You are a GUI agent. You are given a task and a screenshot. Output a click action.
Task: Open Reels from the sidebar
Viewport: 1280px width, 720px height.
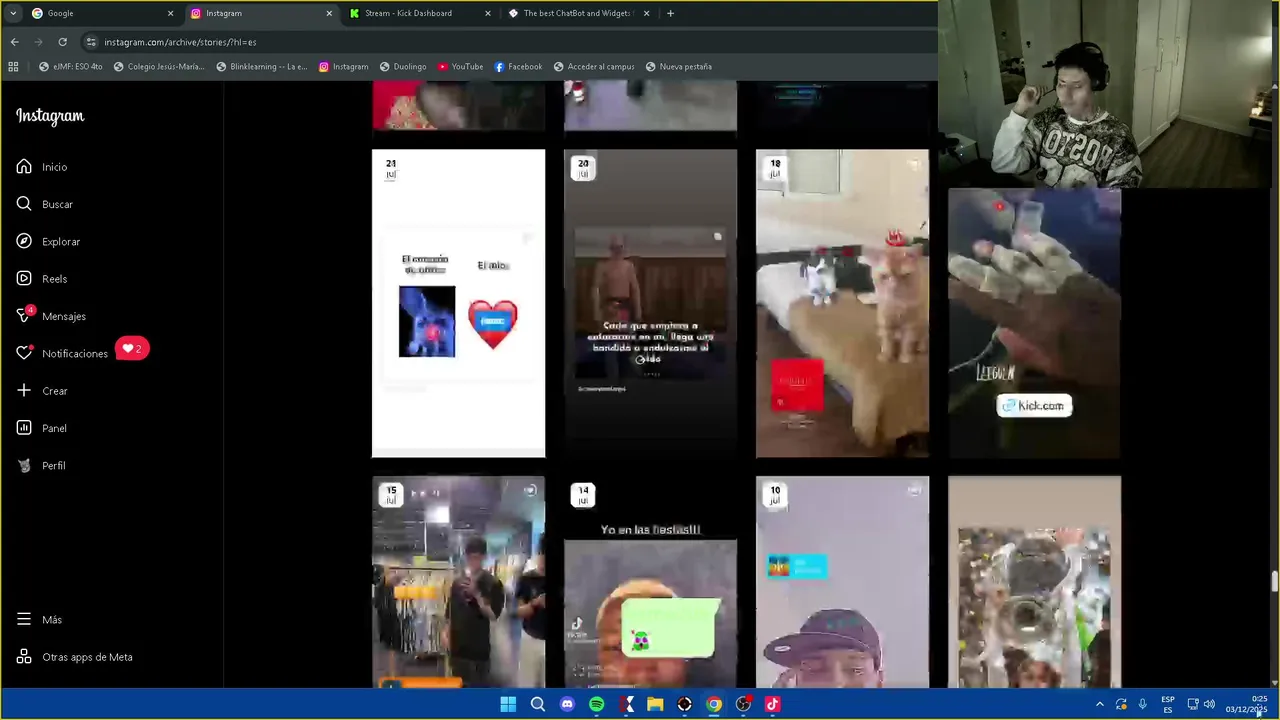pyautogui.click(x=42, y=279)
